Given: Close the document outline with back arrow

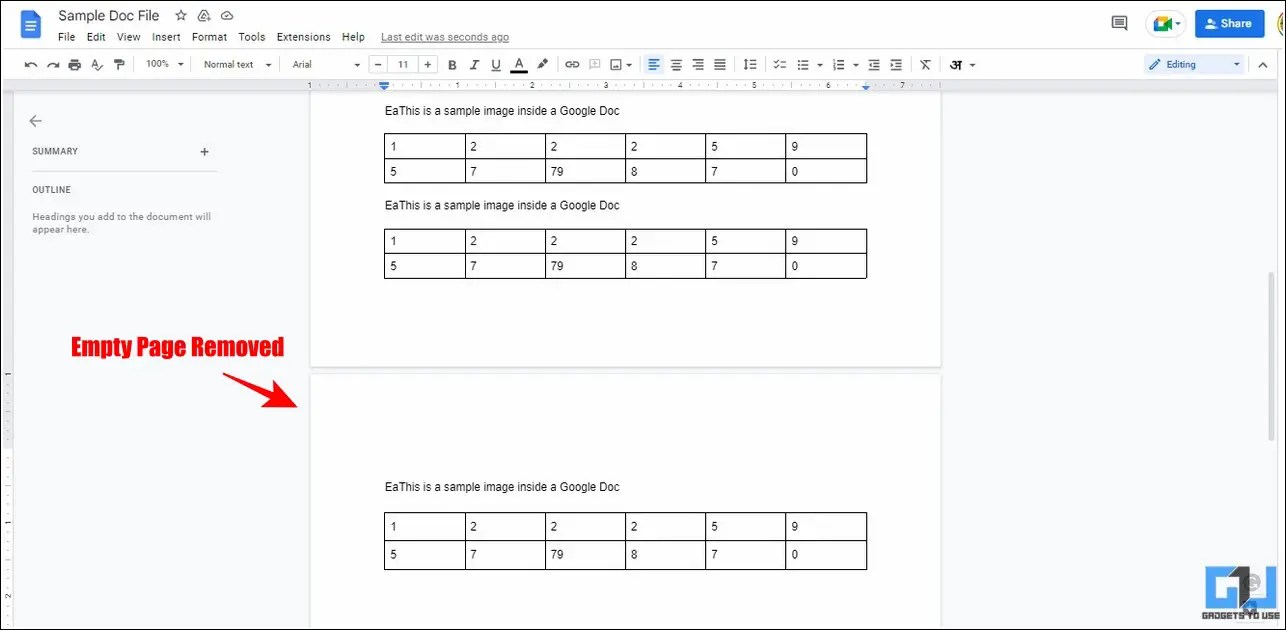Looking at the screenshot, I should 36,121.
